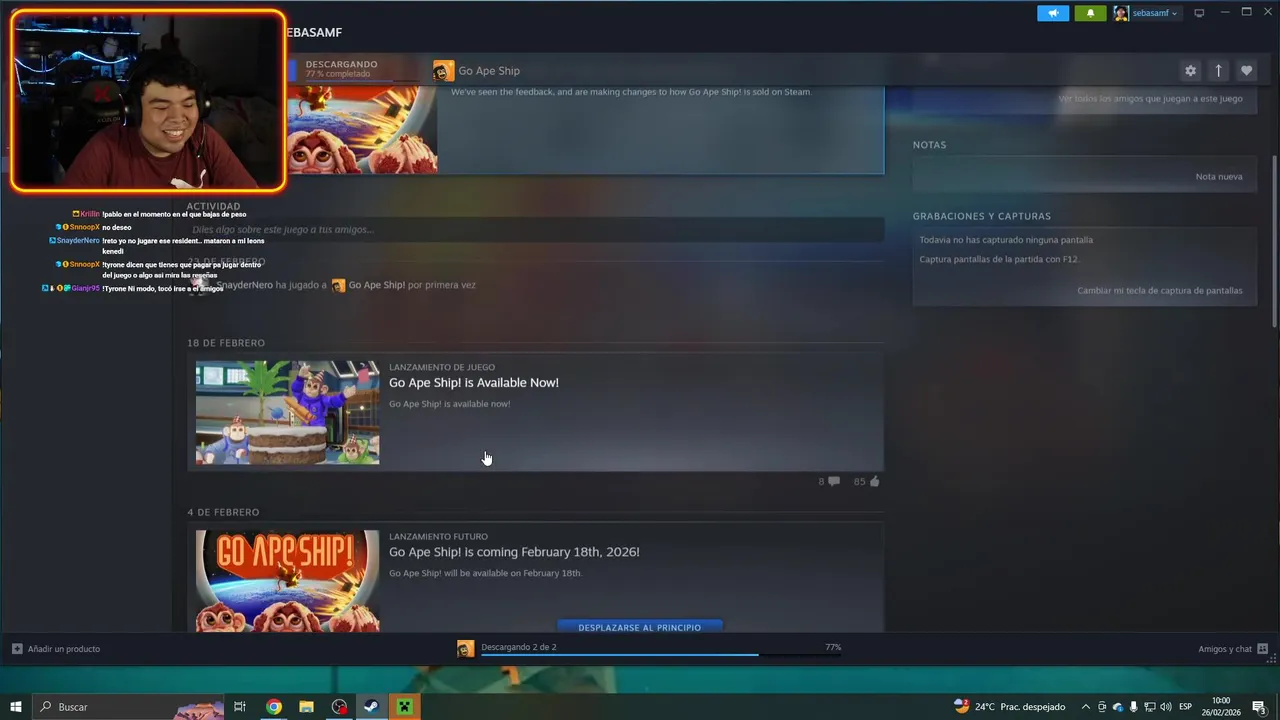Click the Buscar taskbar search box
This screenshot has width=1280, height=720.
[x=128, y=707]
